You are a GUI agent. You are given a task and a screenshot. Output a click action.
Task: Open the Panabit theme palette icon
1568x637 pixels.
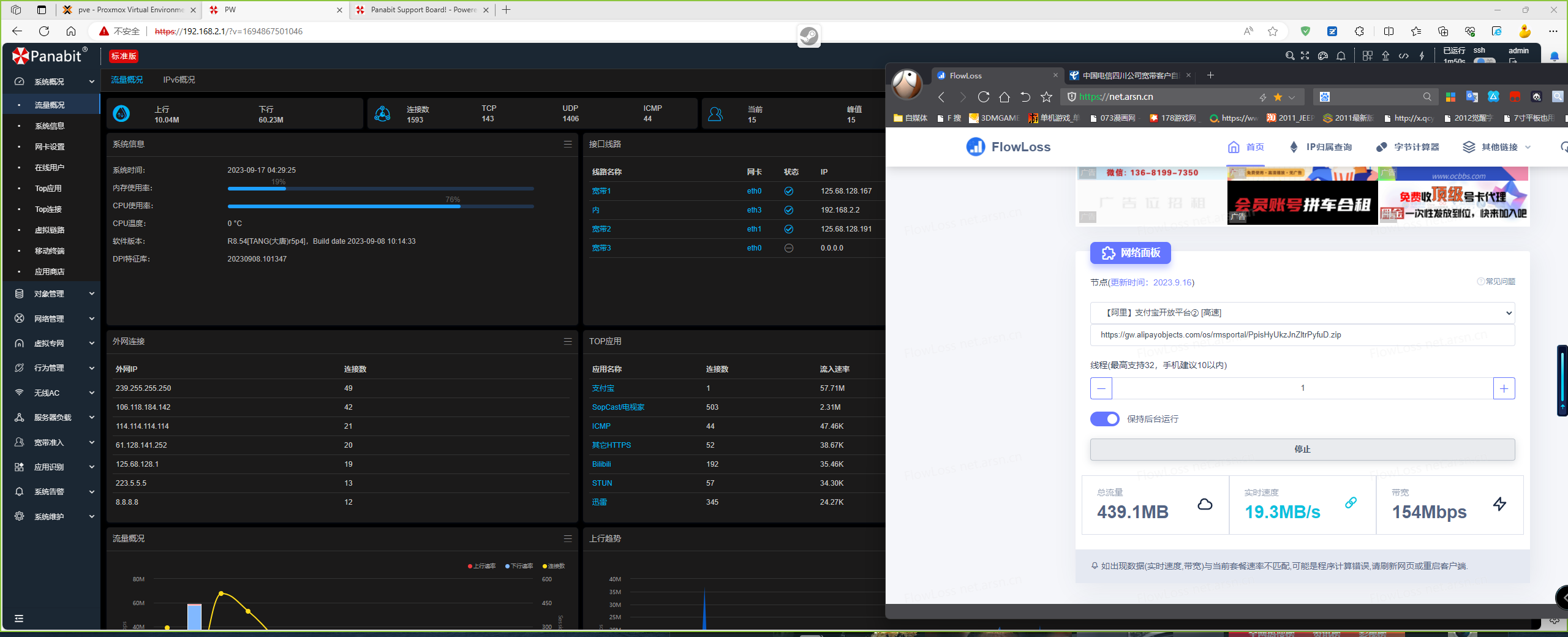tap(1323, 56)
